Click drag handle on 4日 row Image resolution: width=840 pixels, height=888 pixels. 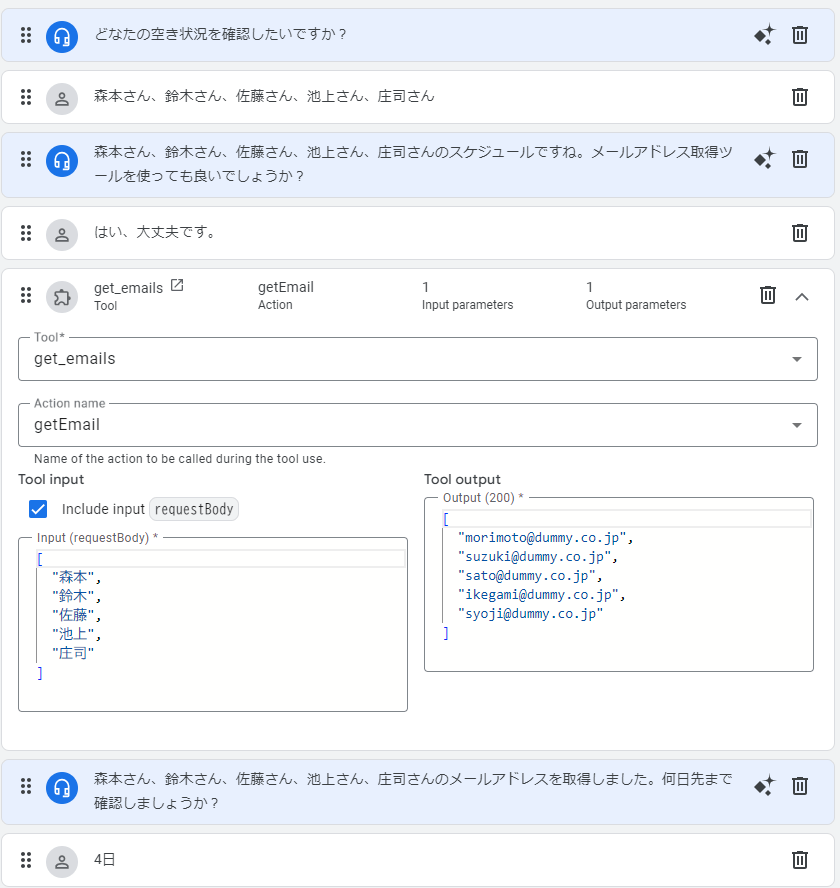tap(26, 860)
